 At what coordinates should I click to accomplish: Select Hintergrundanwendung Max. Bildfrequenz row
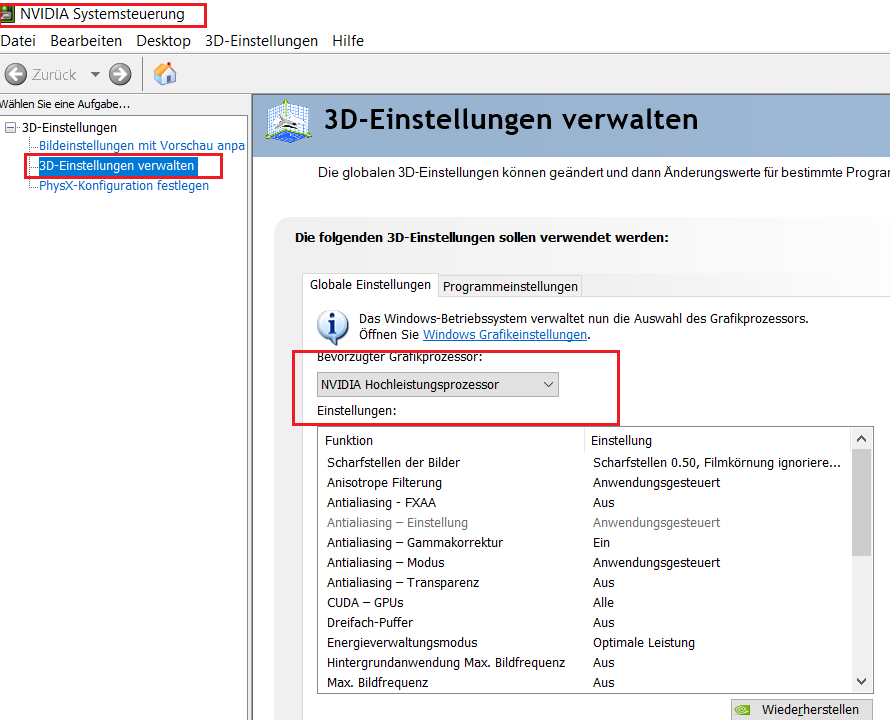(585, 663)
